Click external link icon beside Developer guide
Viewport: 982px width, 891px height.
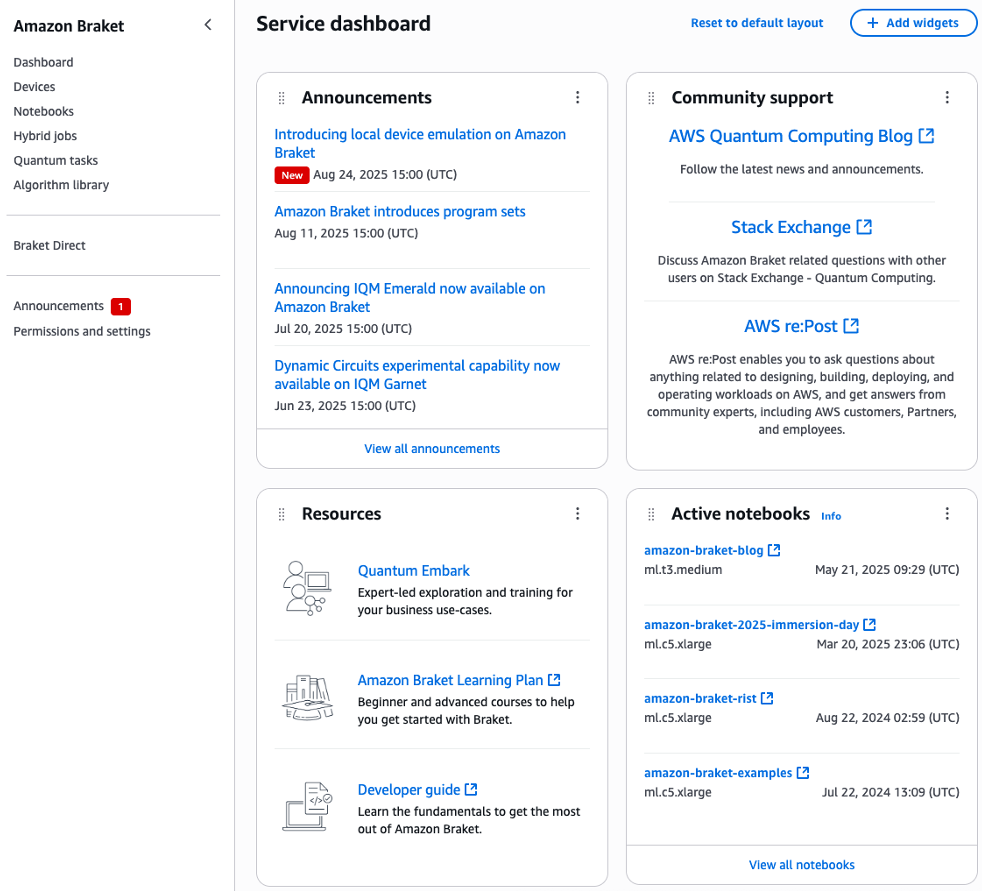point(471,789)
